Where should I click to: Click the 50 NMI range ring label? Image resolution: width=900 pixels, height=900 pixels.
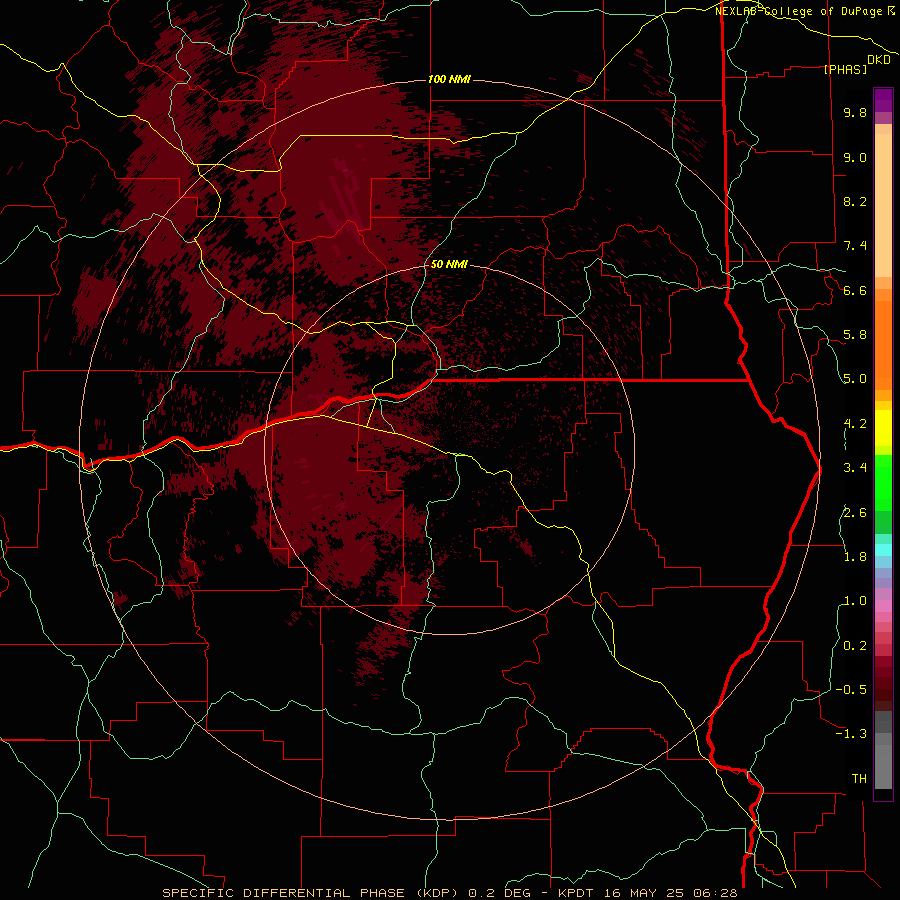tap(449, 264)
